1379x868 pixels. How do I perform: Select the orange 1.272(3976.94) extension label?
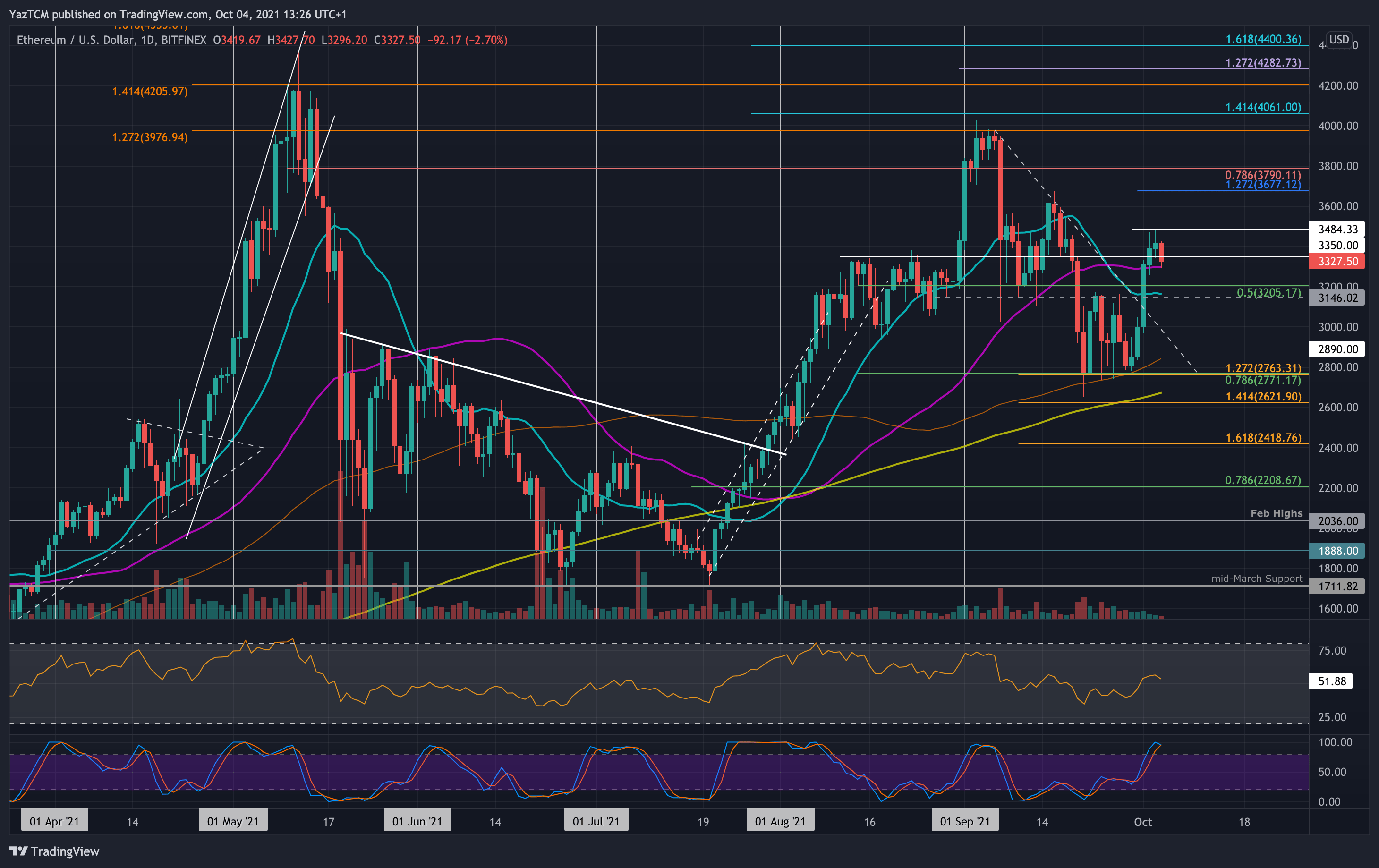coord(149,137)
